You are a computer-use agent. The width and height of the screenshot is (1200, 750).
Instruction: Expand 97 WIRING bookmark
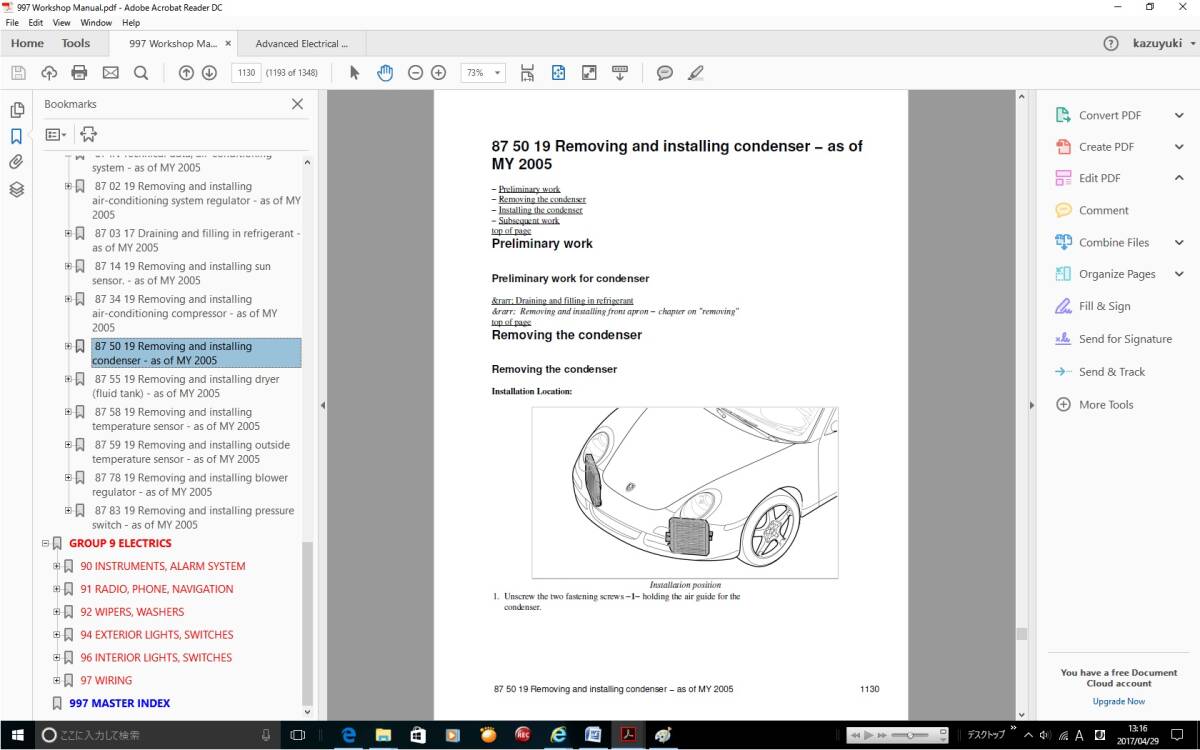pyautogui.click(x=57, y=681)
